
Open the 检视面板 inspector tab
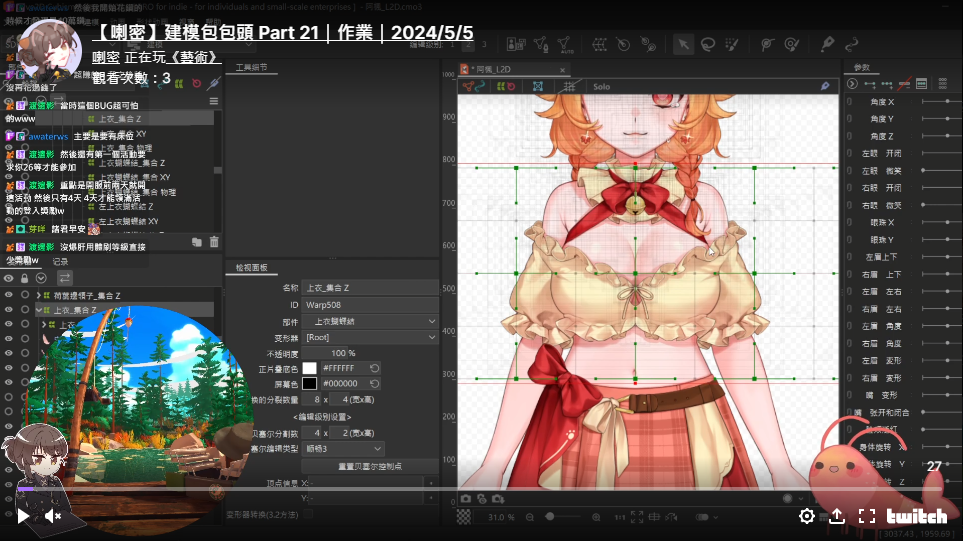coord(252,268)
